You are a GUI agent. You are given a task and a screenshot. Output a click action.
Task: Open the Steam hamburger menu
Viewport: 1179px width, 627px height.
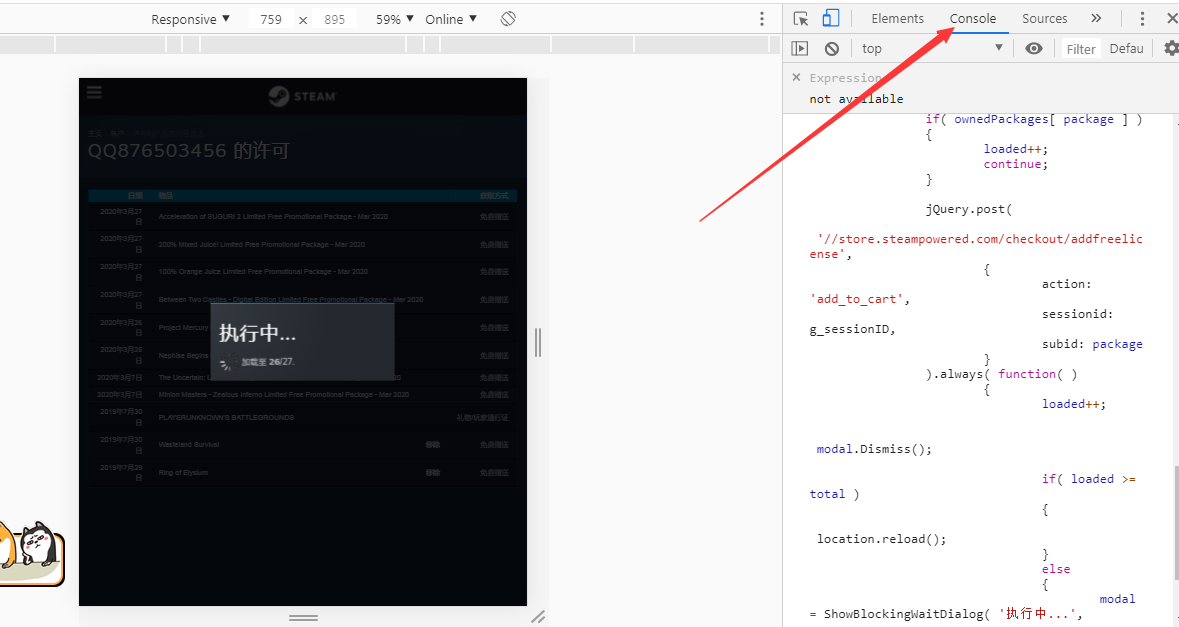click(x=94, y=92)
